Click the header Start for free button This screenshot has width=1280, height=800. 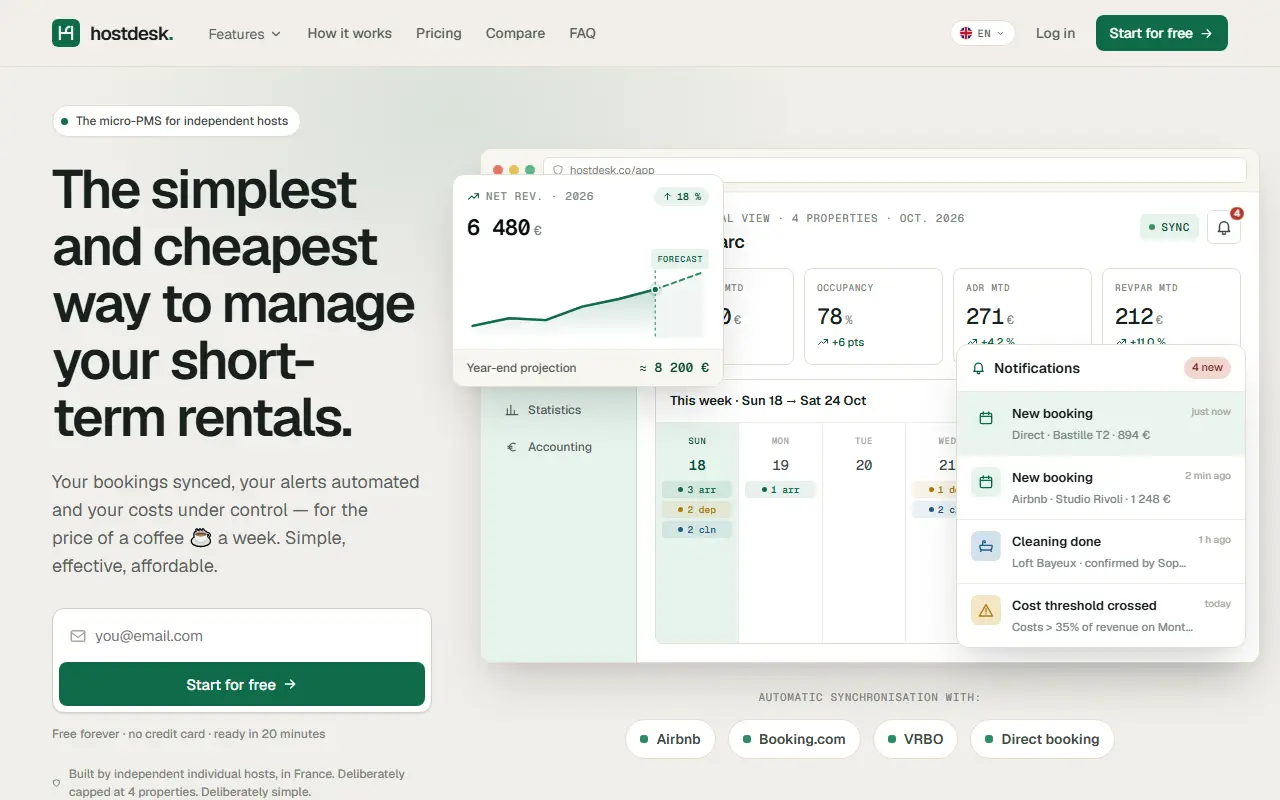click(1161, 33)
